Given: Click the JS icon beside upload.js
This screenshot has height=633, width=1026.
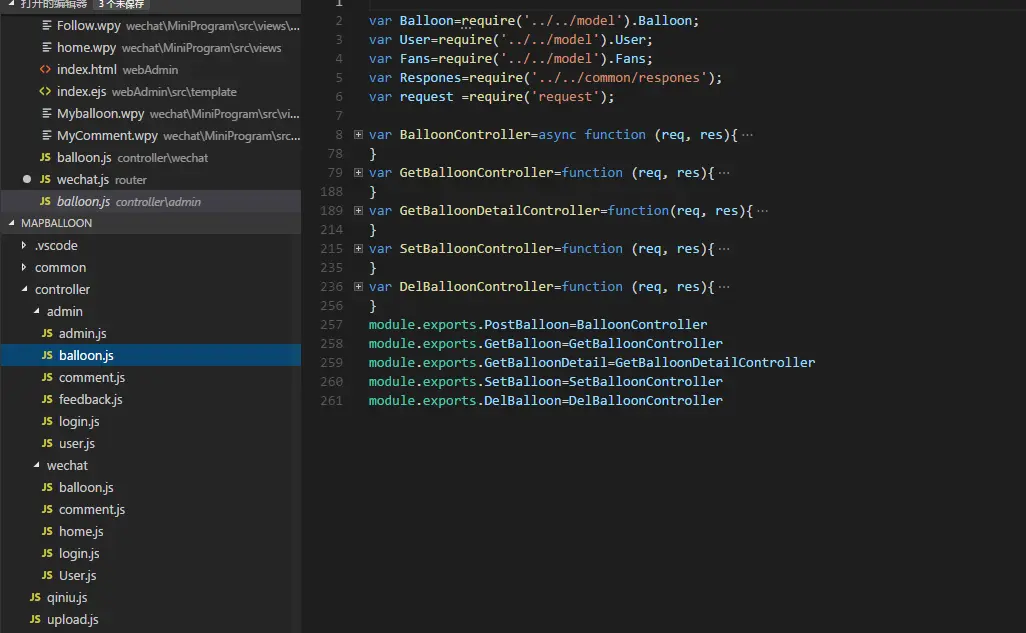Looking at the screenshot, I should (x=35, y=619).
